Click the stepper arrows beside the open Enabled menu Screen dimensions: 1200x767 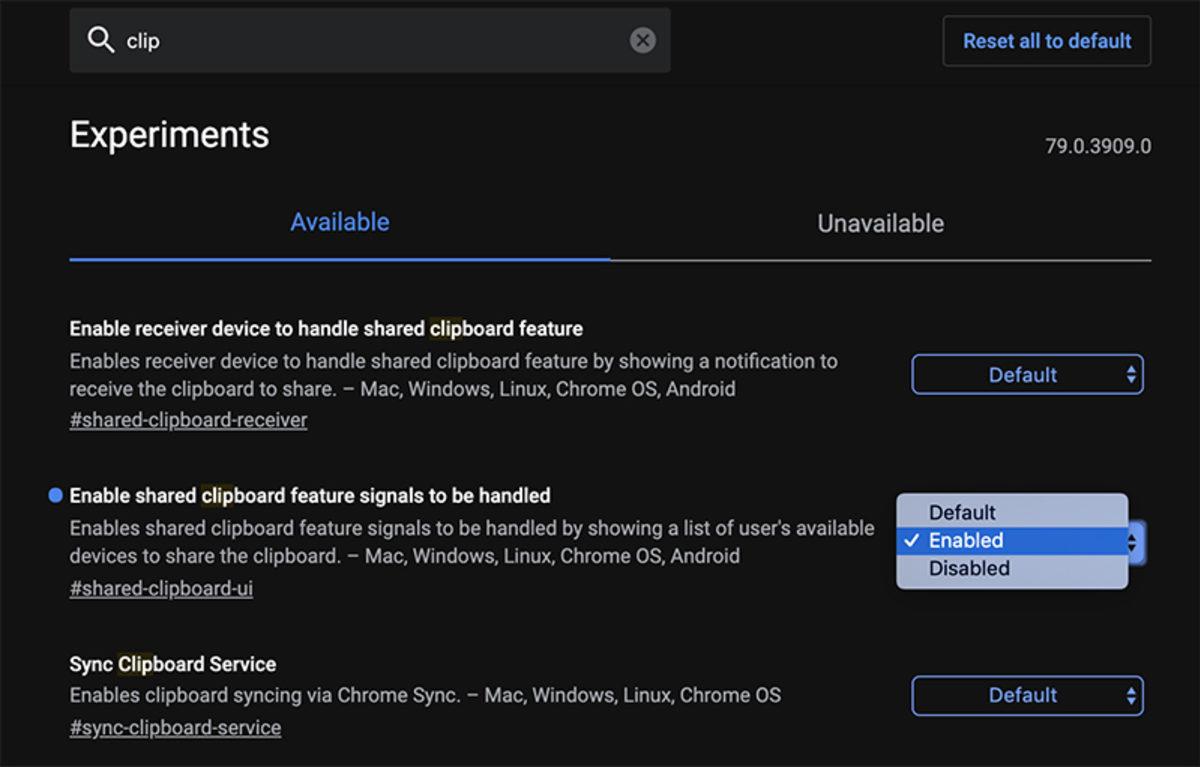tap(1131, 541)
